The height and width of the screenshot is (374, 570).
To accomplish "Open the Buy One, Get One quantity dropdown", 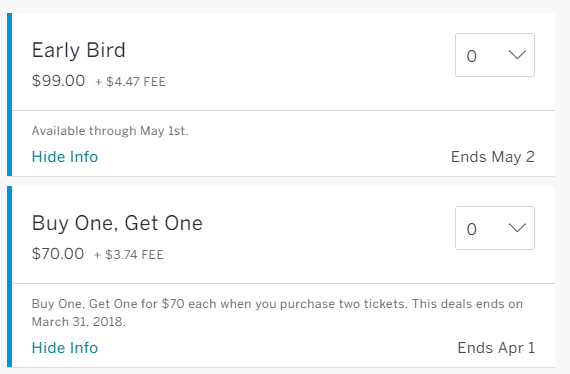I will pyautogui.click(x=495, y=228).
